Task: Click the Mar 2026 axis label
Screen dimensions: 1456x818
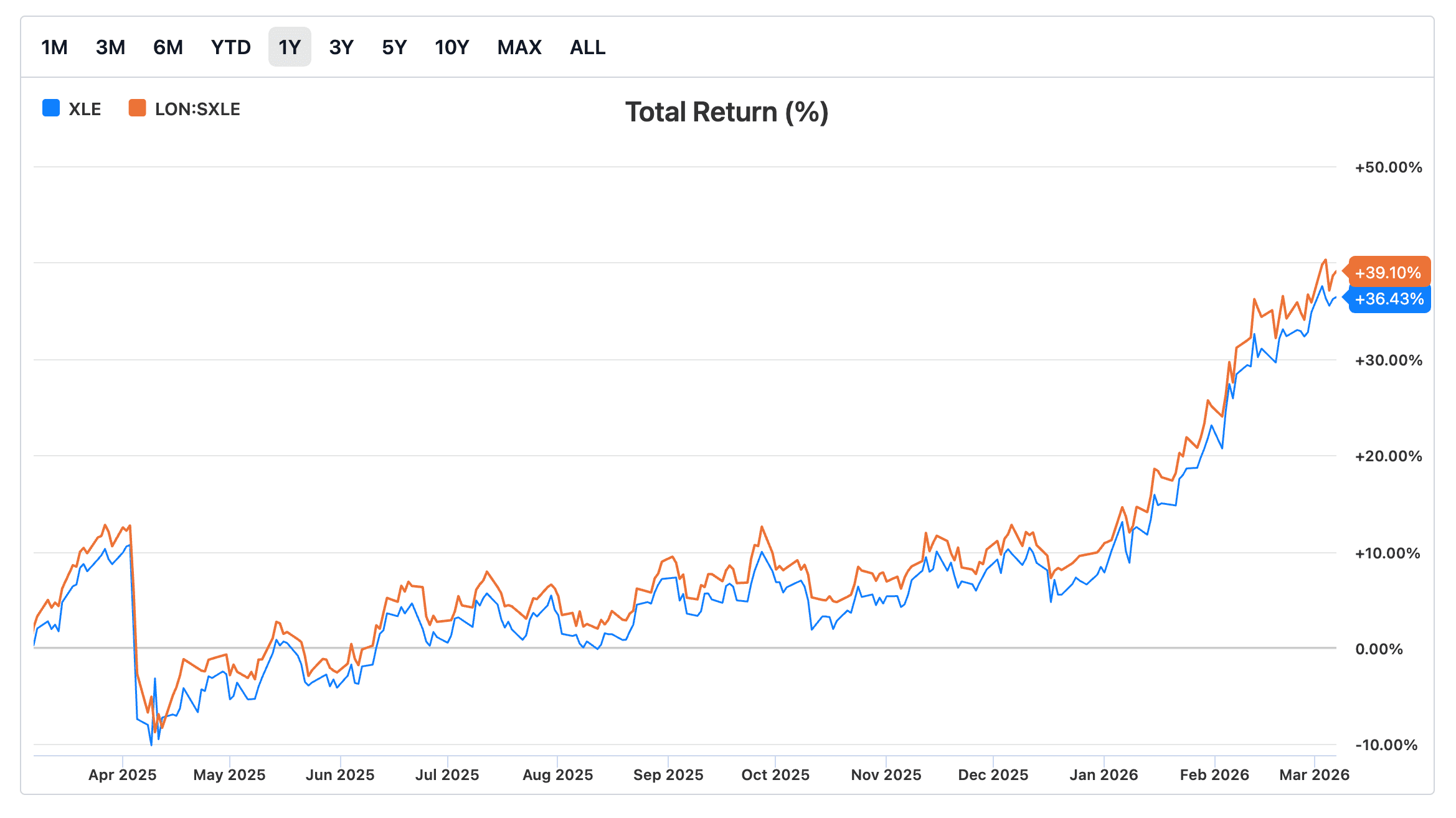Action: point(1314,775)
